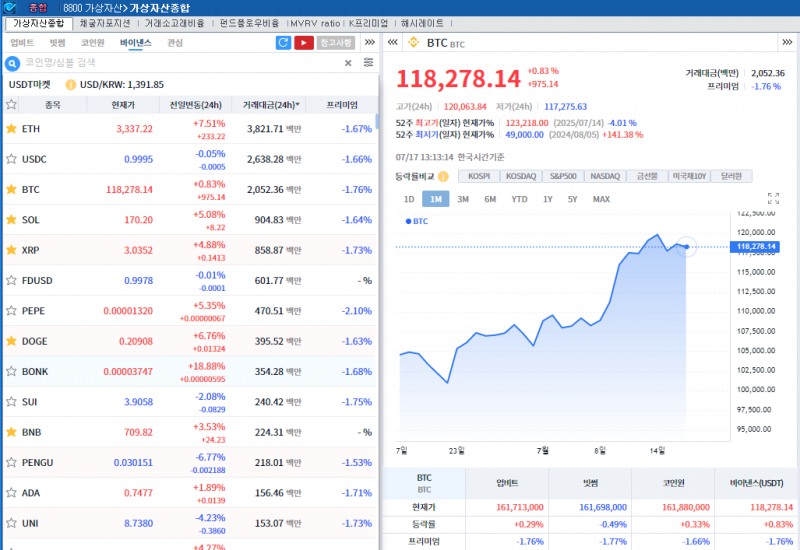Open the K프리미엄 tab
This screenshot has width=800, height=550.
[x=368, y=23]
